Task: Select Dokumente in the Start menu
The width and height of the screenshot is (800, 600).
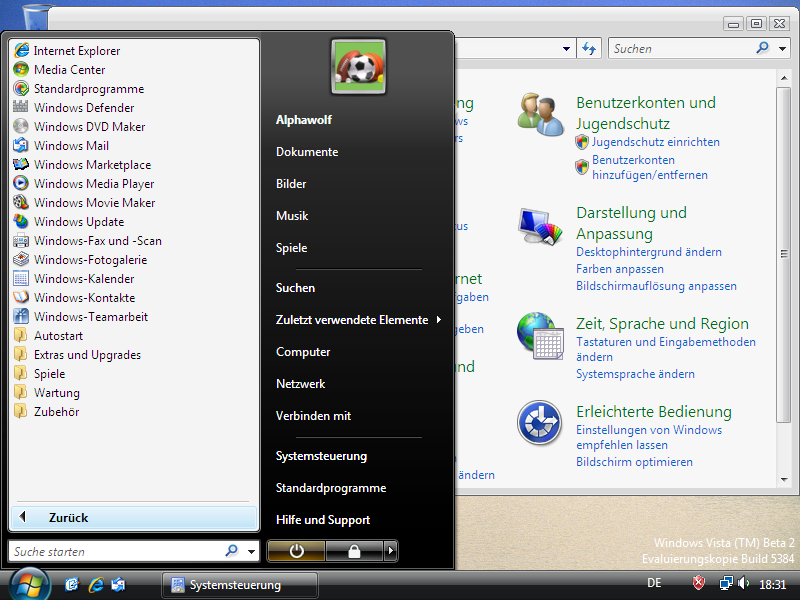Action: click(x=307, y=152)
